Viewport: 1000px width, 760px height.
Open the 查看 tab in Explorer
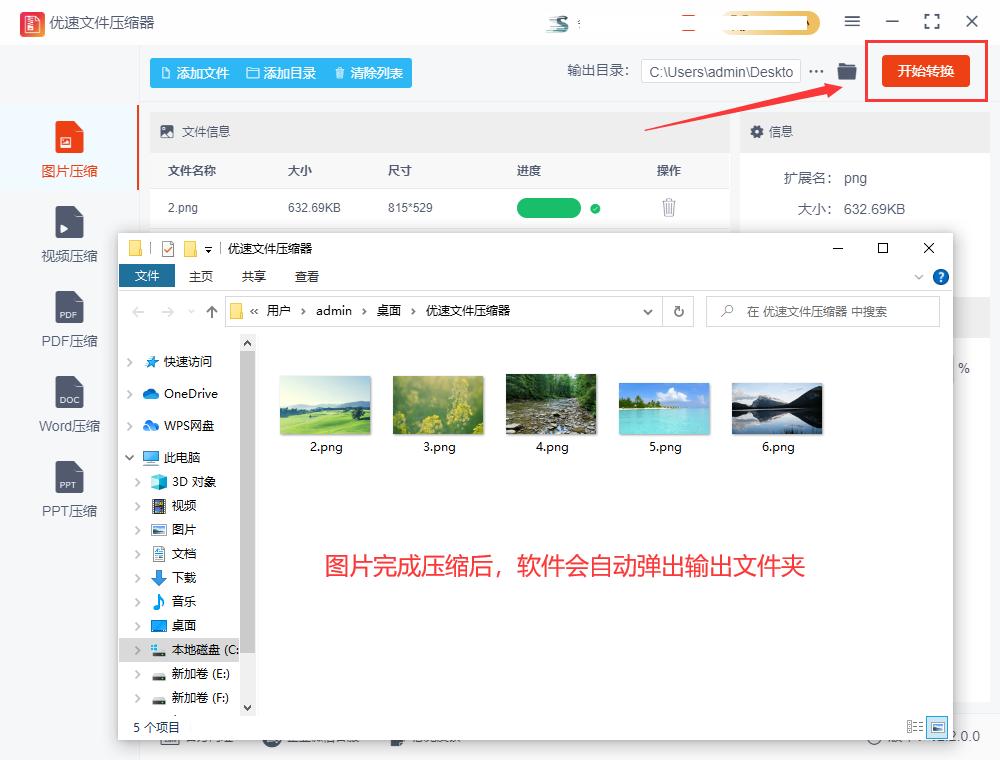(x=307, y=276)
